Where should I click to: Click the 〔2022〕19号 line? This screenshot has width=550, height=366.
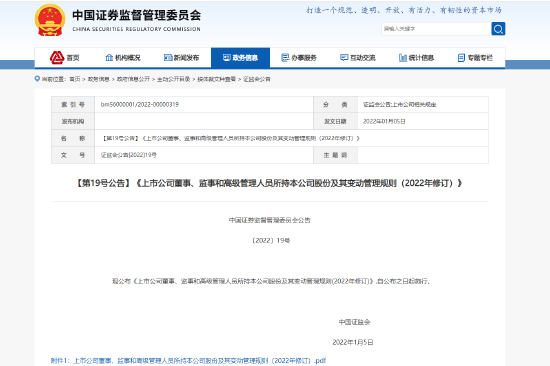coord(271,241)
